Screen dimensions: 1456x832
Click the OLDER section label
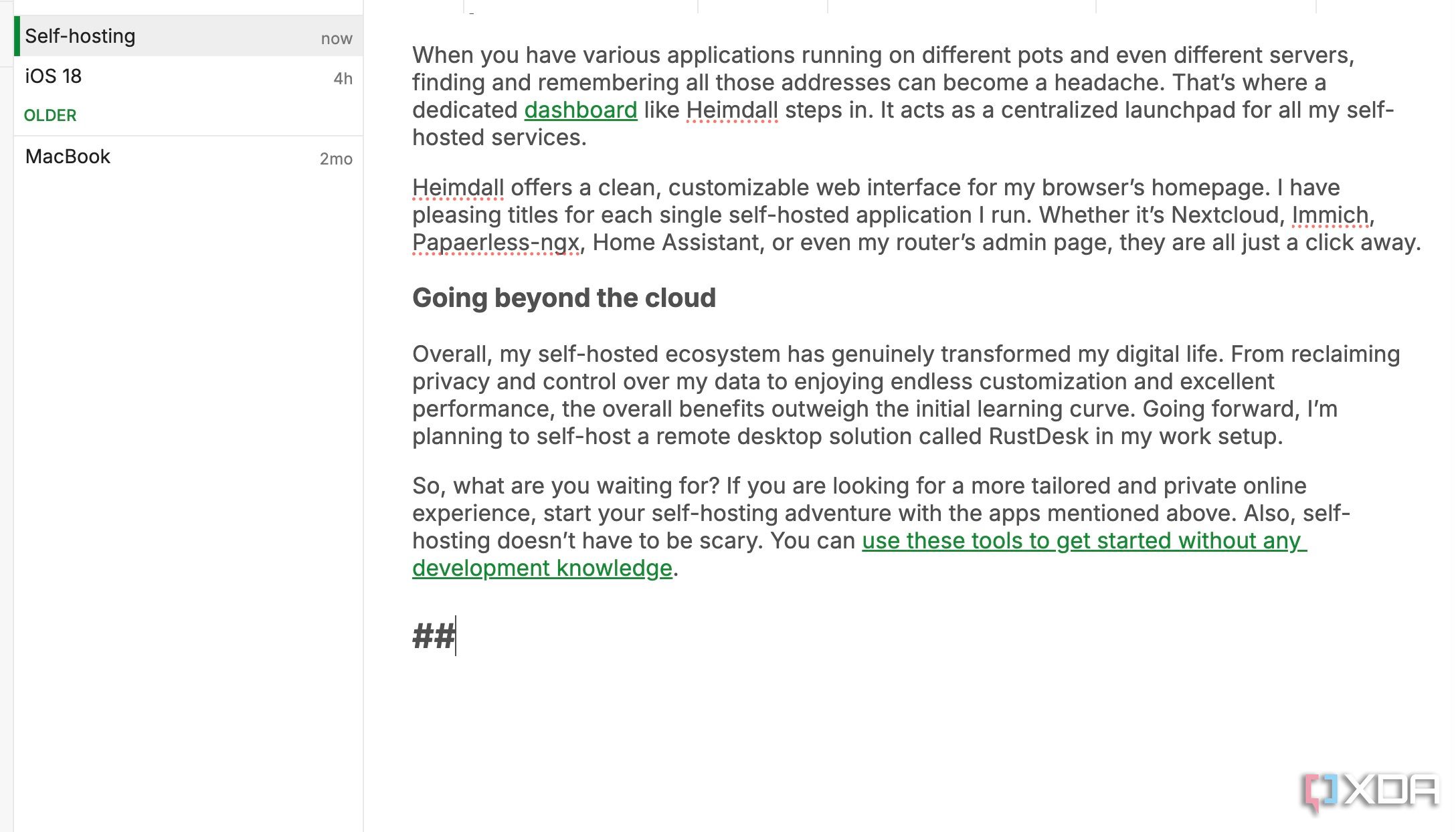point(50,115)
